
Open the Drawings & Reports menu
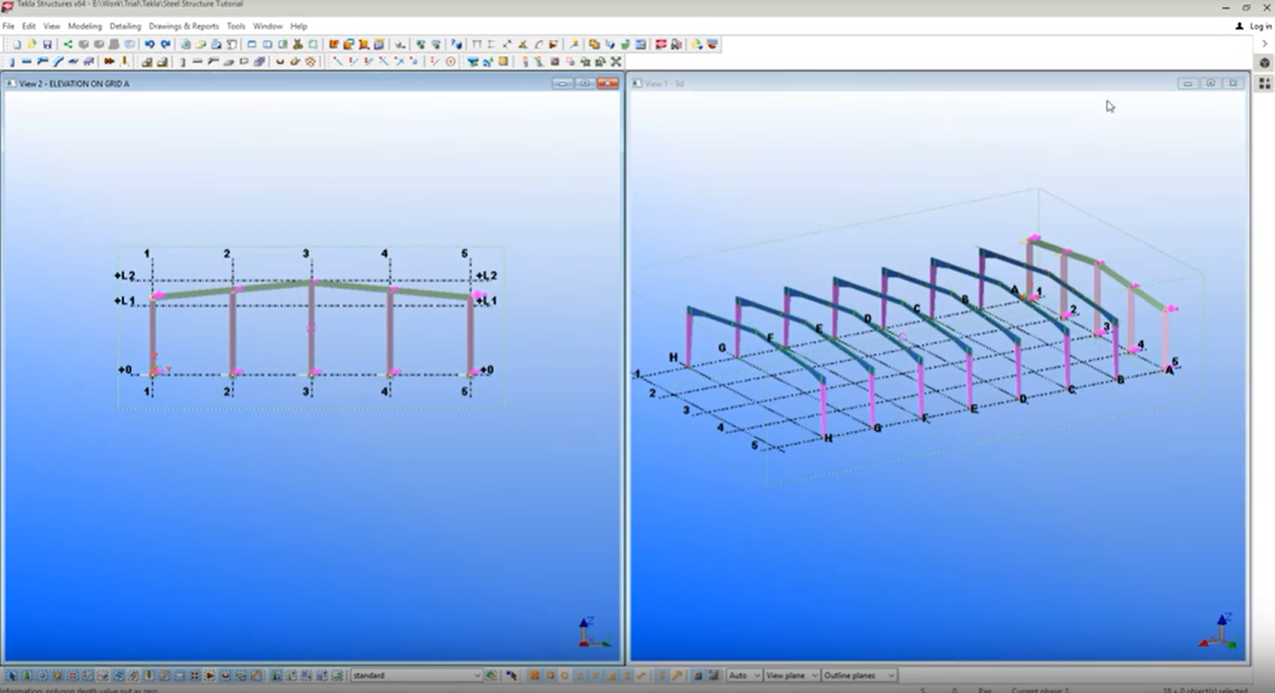pyautogui.click(x=184, y=26)
